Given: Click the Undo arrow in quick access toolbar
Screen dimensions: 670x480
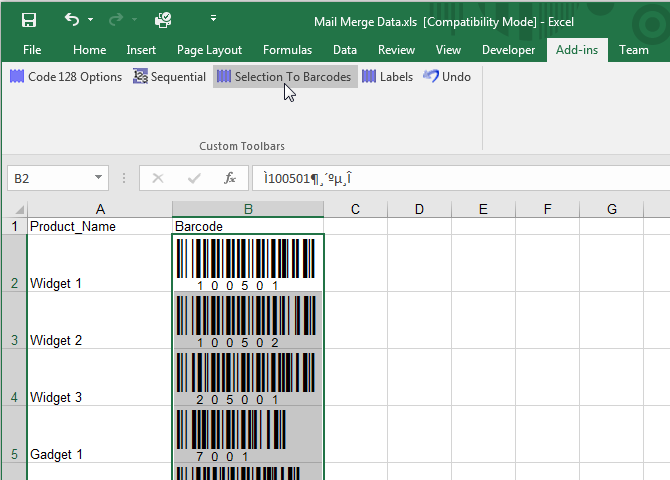Looking at the screenshot, I should point(72,19).
